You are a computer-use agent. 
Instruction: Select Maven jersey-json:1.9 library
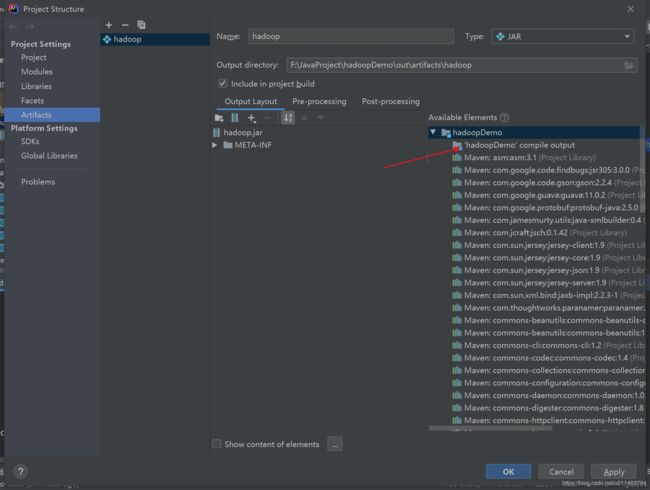coord(548,270)
